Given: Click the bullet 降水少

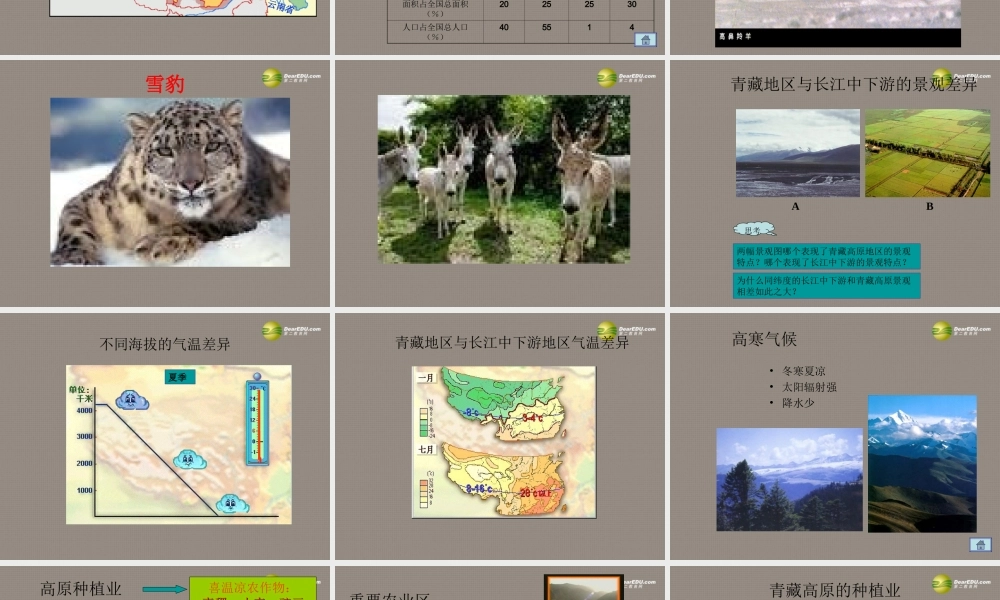Looking at the screenshot, I should 798,403.
